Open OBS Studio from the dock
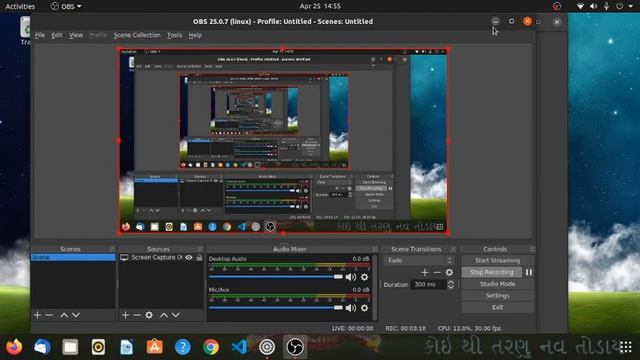The width and height of the screenshot is (640, 360). coord(295,347)
